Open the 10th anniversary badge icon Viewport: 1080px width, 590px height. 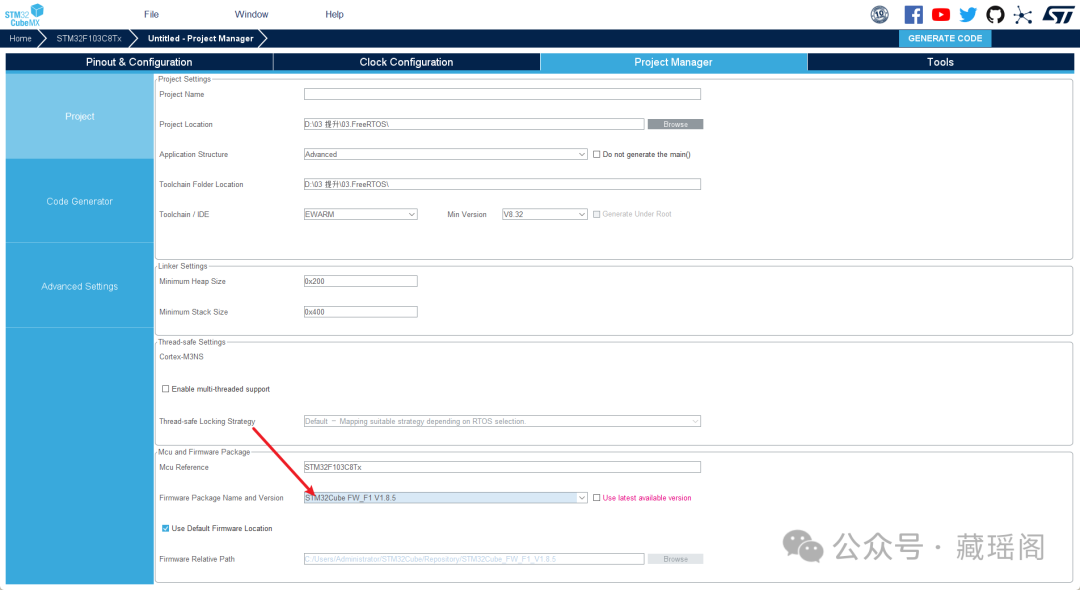click(x=880, y=14)
